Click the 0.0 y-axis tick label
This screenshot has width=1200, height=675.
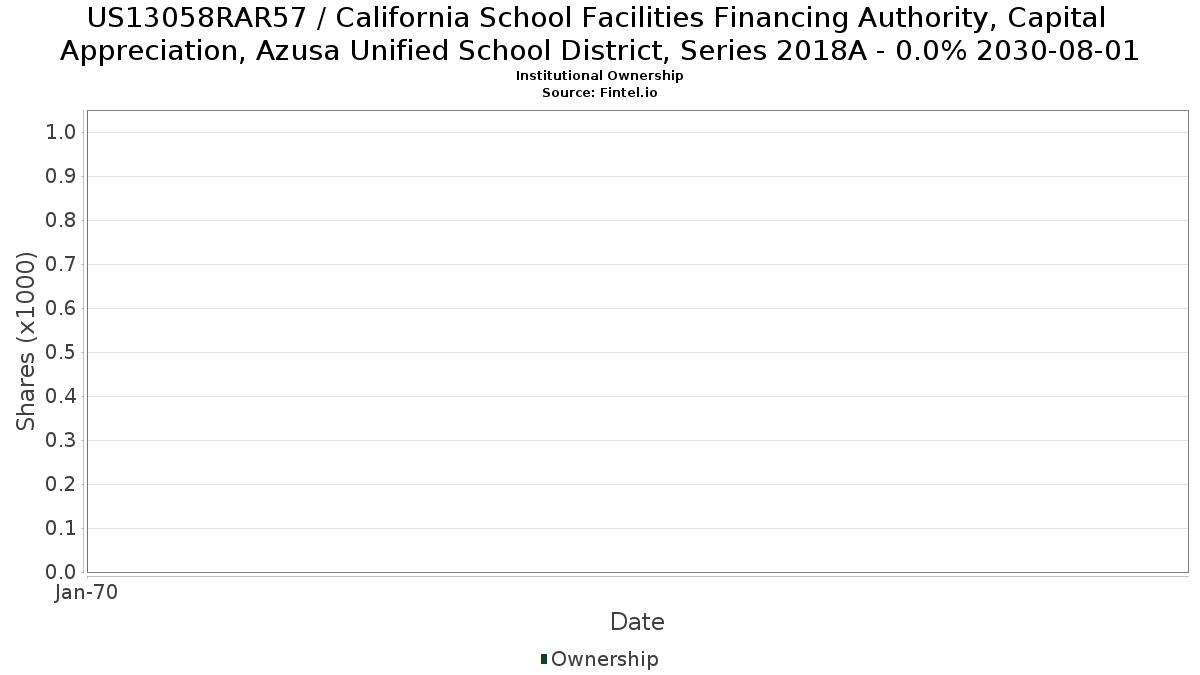point(62,572)
